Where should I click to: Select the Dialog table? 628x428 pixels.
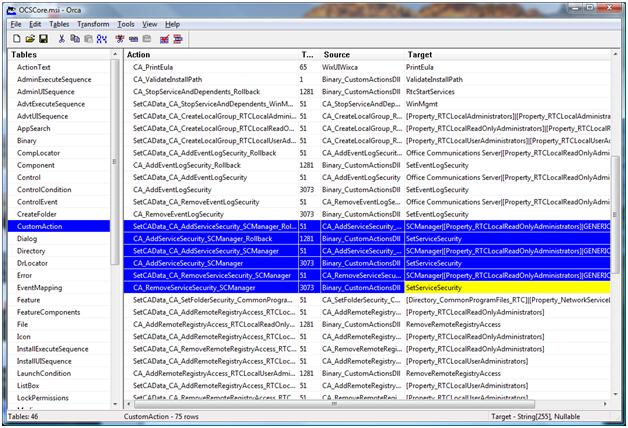coord(27,239)
